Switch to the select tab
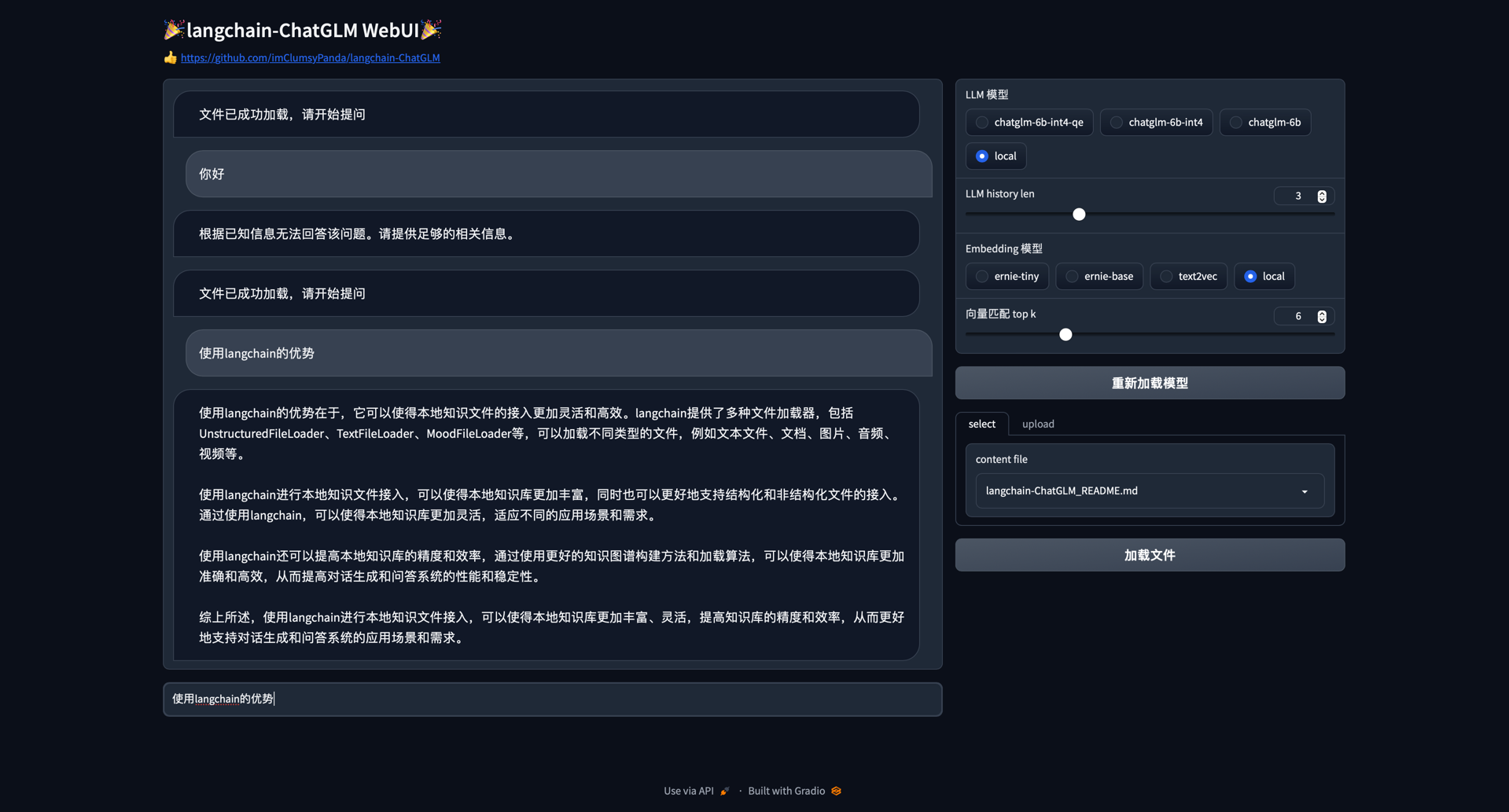1509x812 pixels. click(x=981, y=424)
